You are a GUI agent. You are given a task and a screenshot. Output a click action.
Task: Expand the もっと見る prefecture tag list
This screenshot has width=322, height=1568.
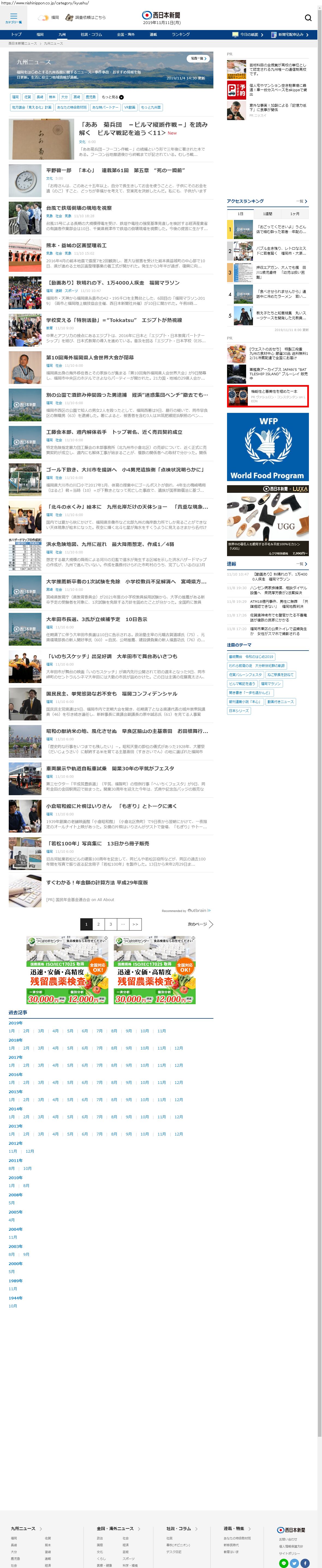click(113, 97)
